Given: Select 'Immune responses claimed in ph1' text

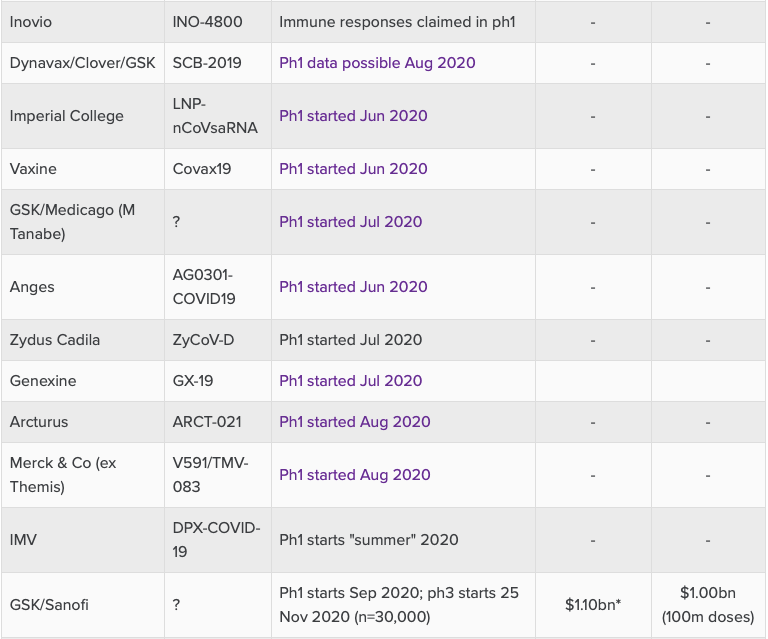Looking at the screenshot, I should click(395, 21).
